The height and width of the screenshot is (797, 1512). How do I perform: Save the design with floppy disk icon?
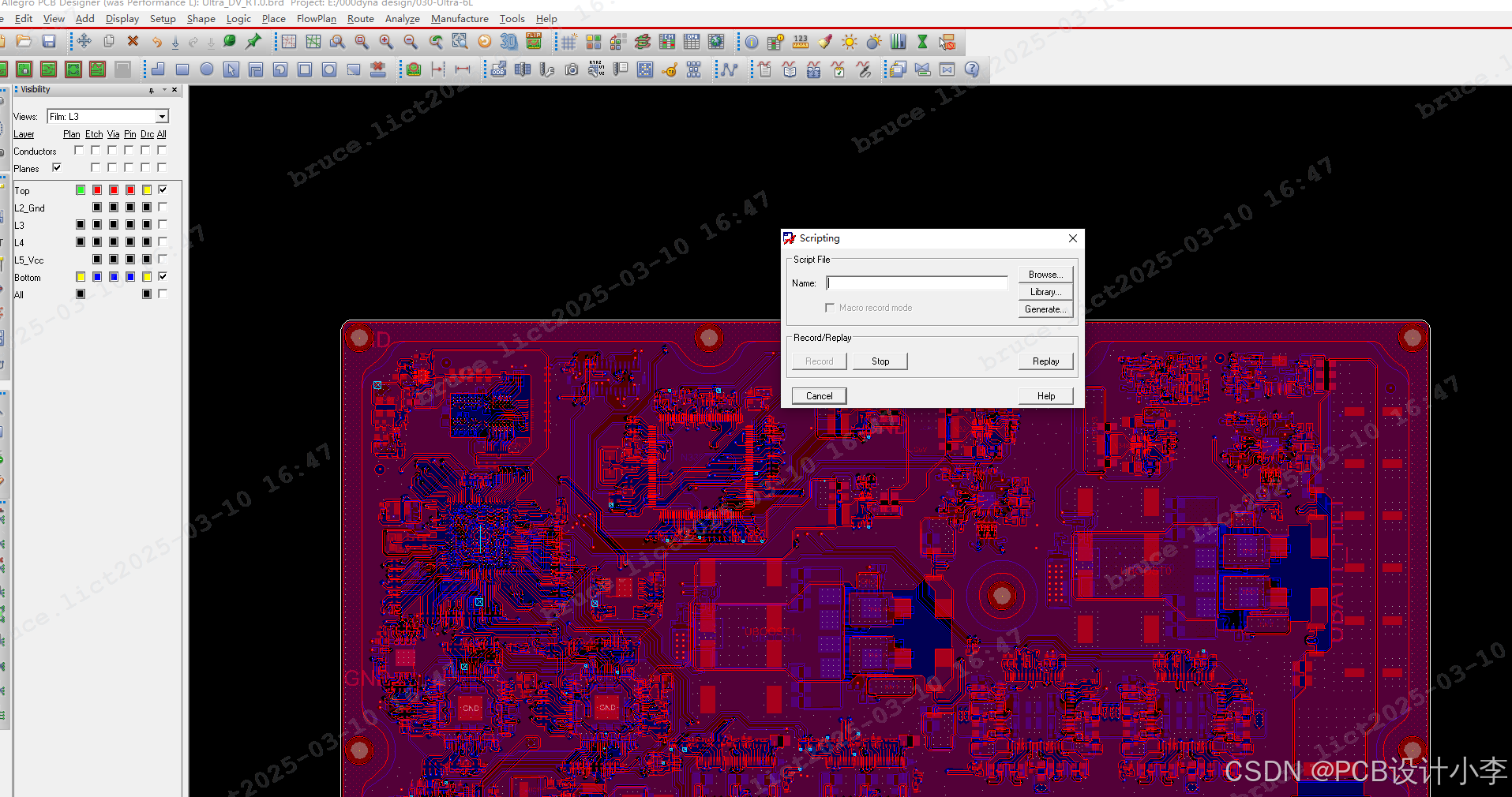[49, 41]
